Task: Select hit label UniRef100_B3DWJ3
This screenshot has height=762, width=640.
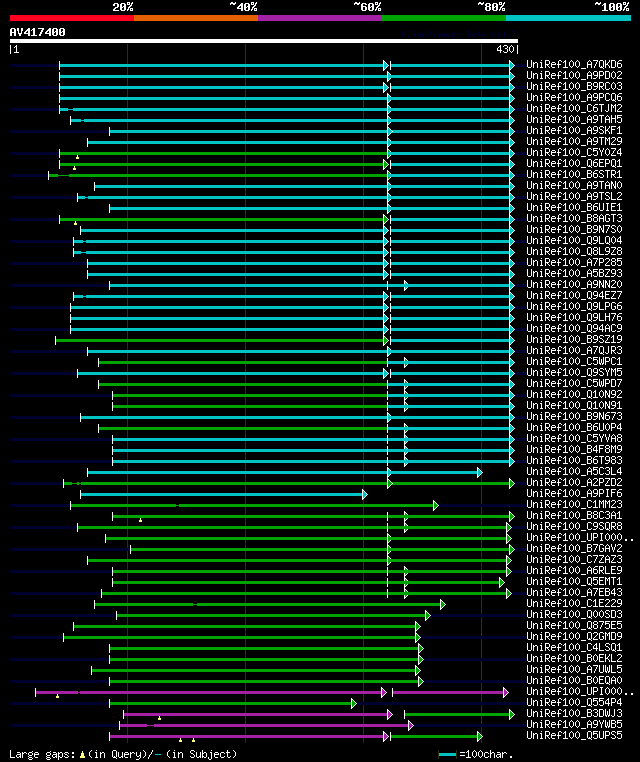Action: click(574, 713)
